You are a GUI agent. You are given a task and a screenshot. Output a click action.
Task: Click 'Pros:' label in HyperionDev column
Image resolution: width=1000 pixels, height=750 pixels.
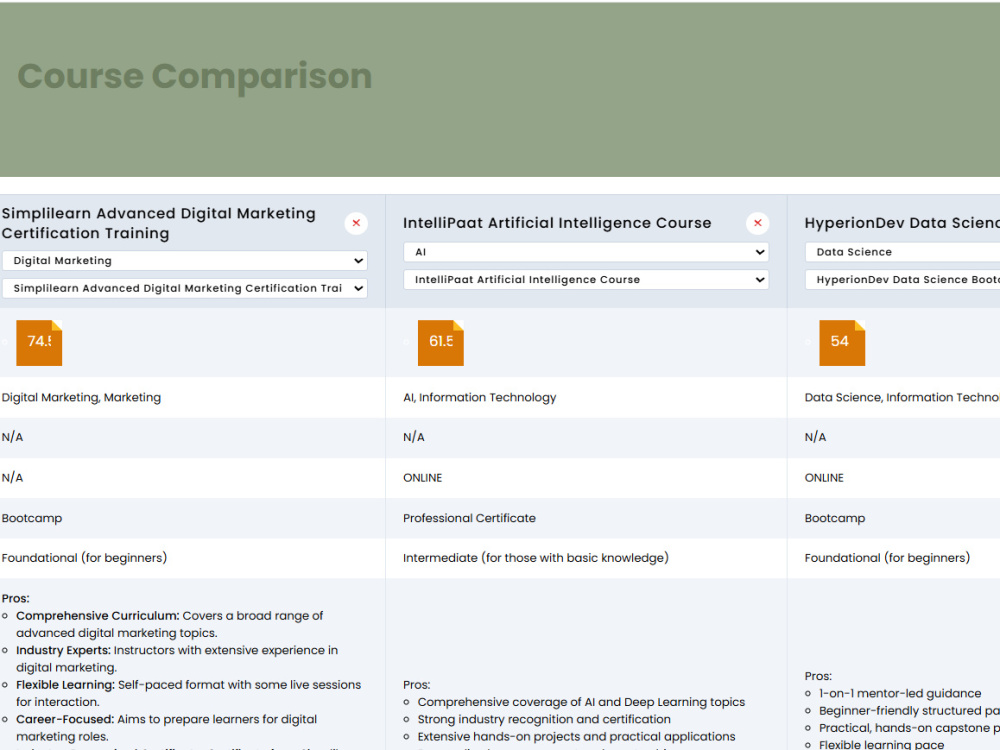818,676
